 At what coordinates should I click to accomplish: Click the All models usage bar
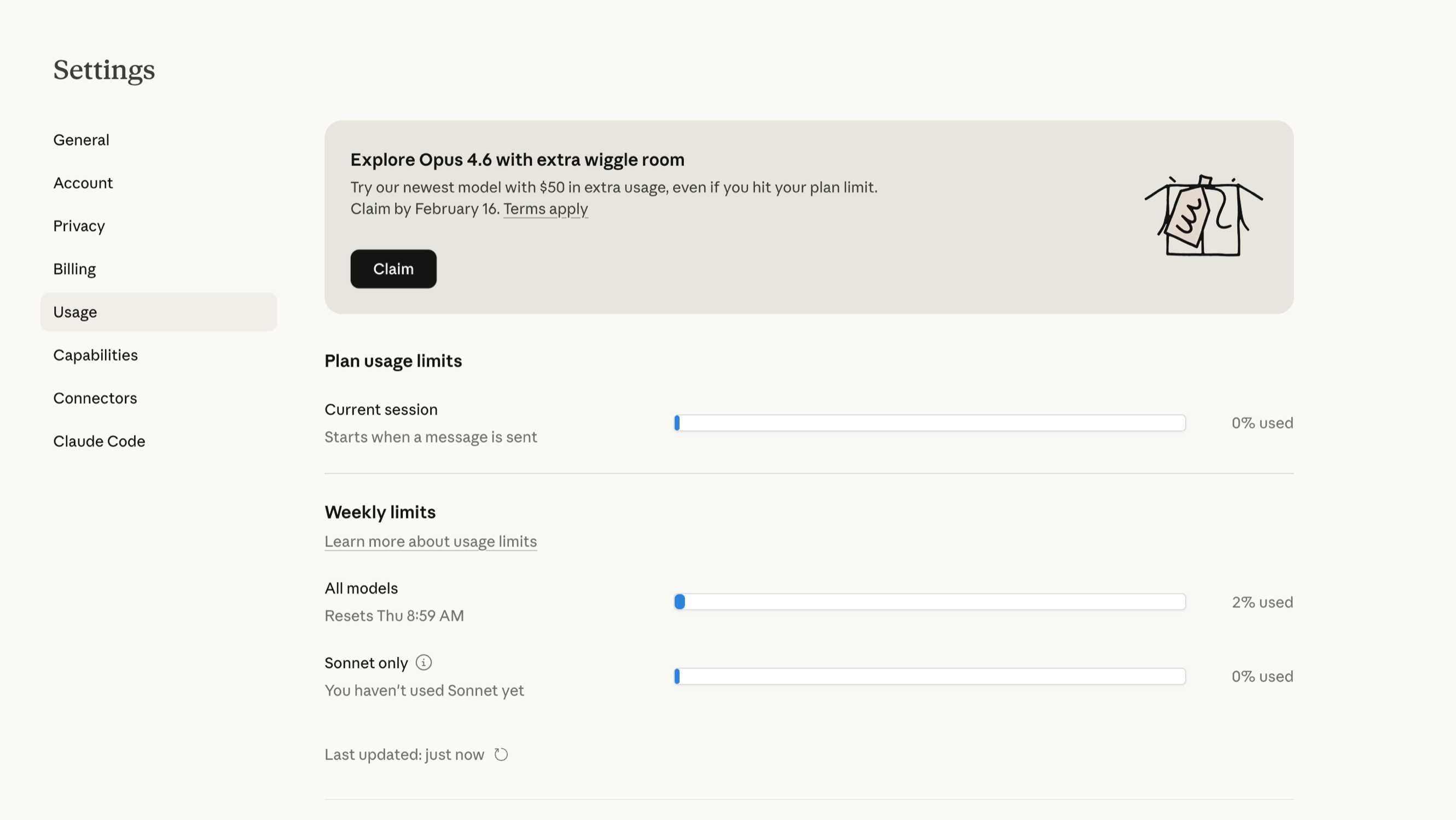pos(929,602)
